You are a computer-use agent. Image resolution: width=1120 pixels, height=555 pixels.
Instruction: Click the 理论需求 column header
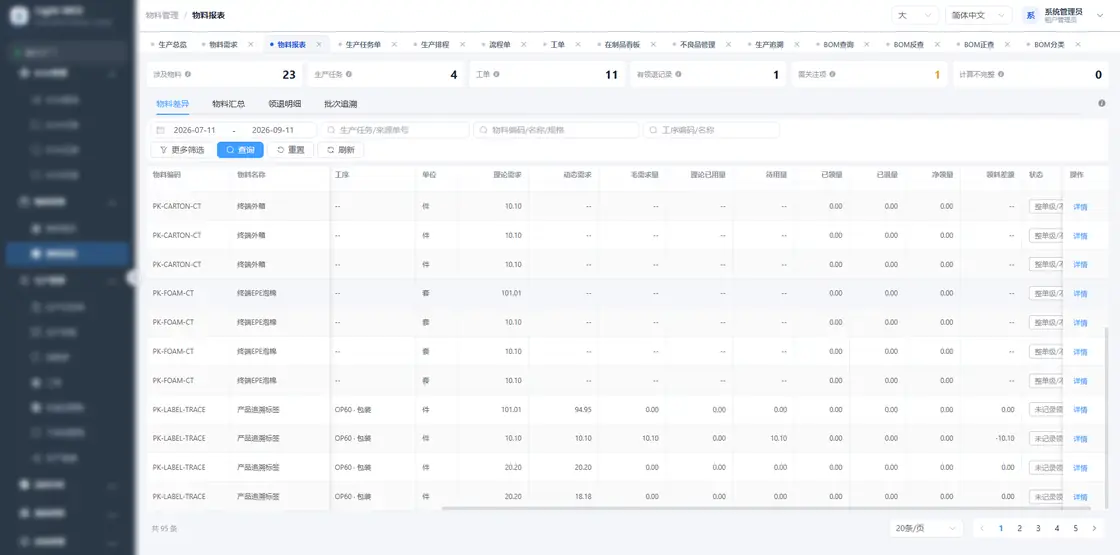pos(507,174)
